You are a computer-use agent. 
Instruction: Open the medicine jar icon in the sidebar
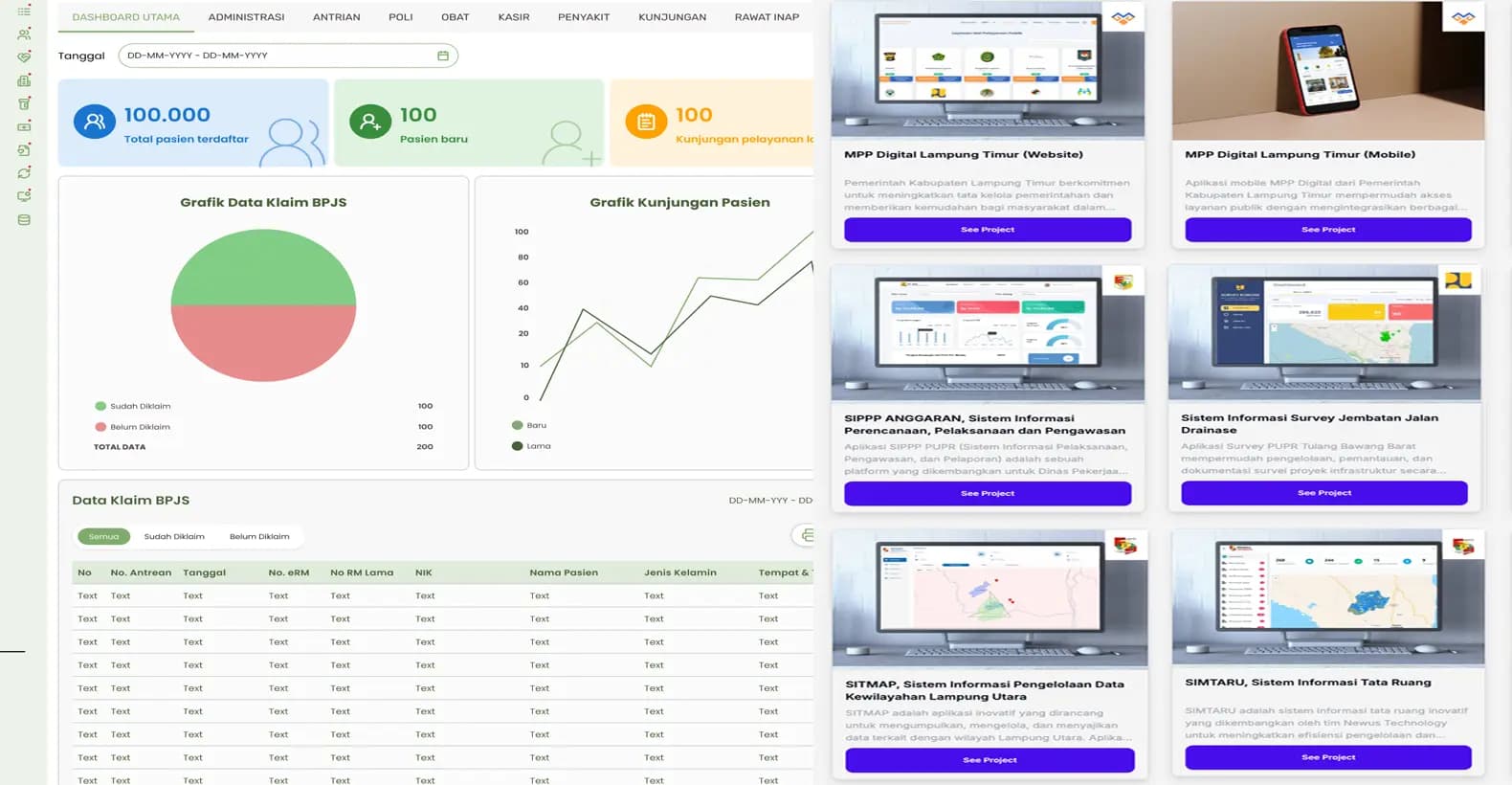point(24,103)
